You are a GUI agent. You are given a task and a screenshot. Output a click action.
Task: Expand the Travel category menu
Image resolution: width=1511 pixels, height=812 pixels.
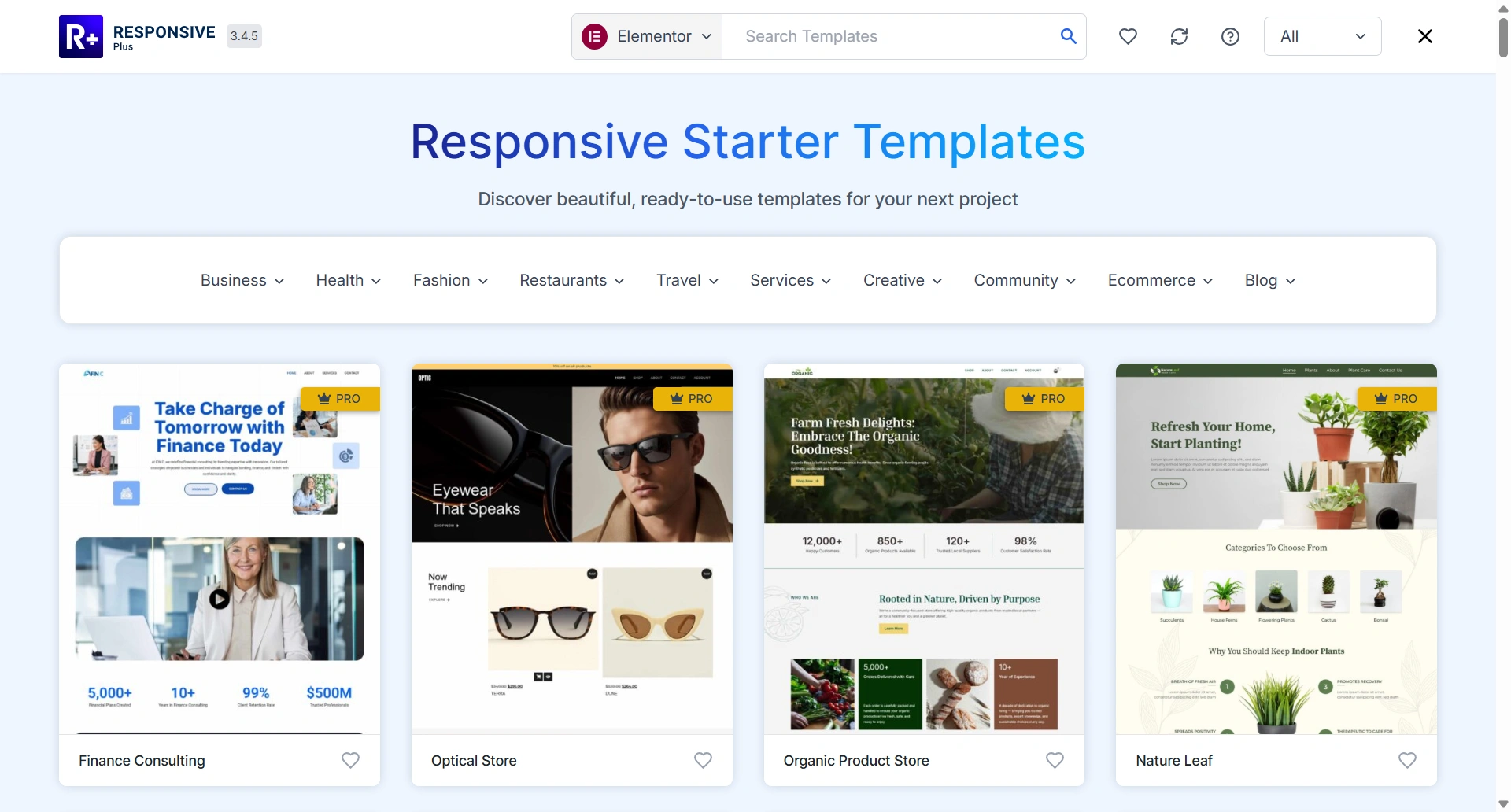(x=688, y=280)
